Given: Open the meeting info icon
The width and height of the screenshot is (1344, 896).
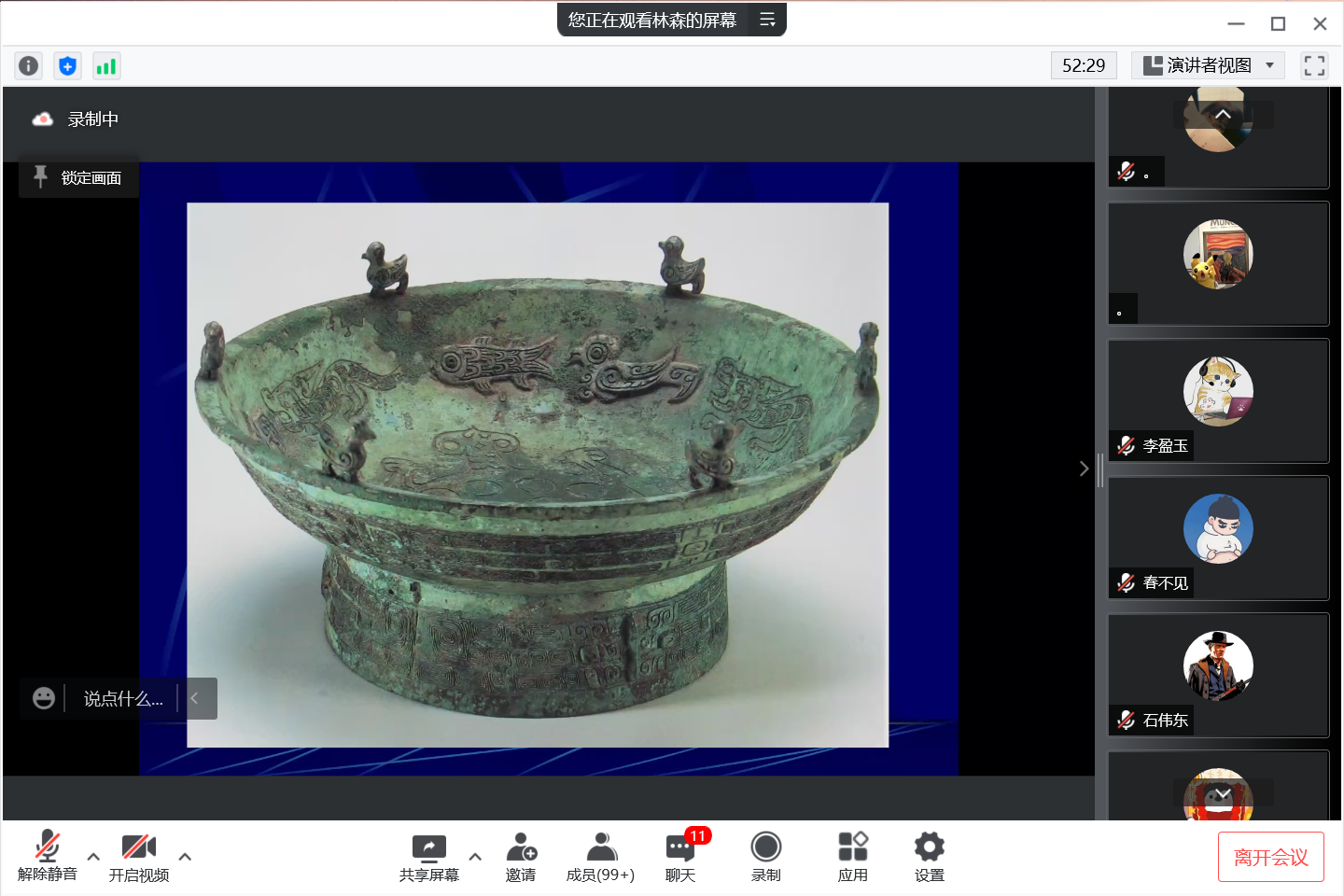Looking at the screenshot, I should (29, 65).
